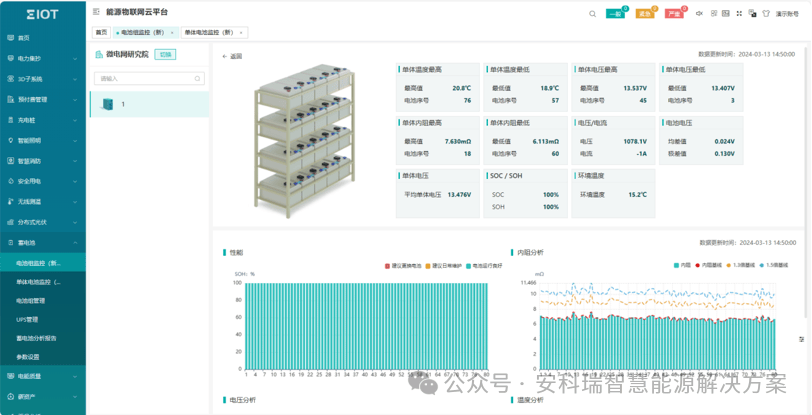
Task: Toggle the alarm sound mute speaker icon
Action: pos(699,13)
